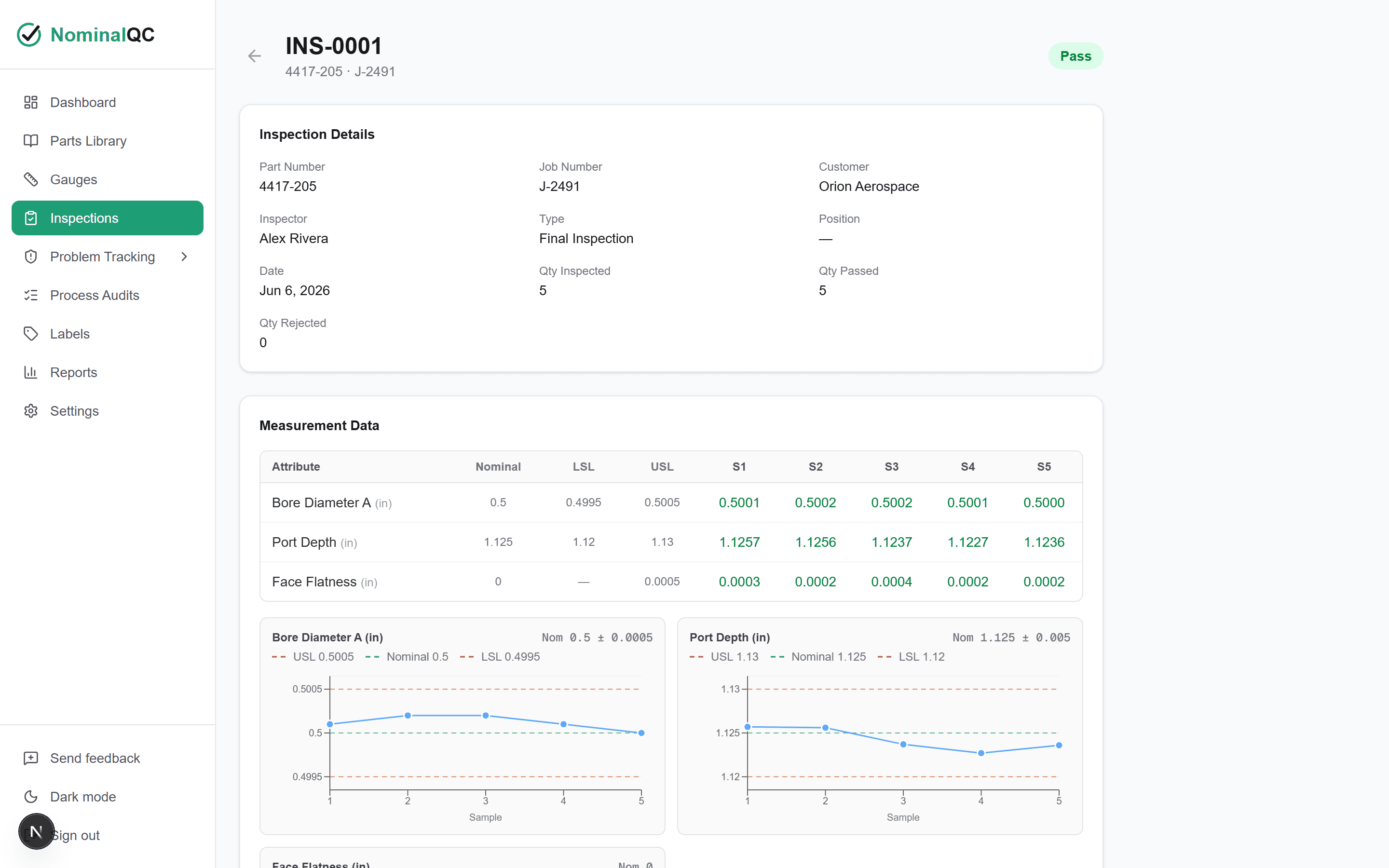
Task: Click the S3 column header
Action: (891, 467)
